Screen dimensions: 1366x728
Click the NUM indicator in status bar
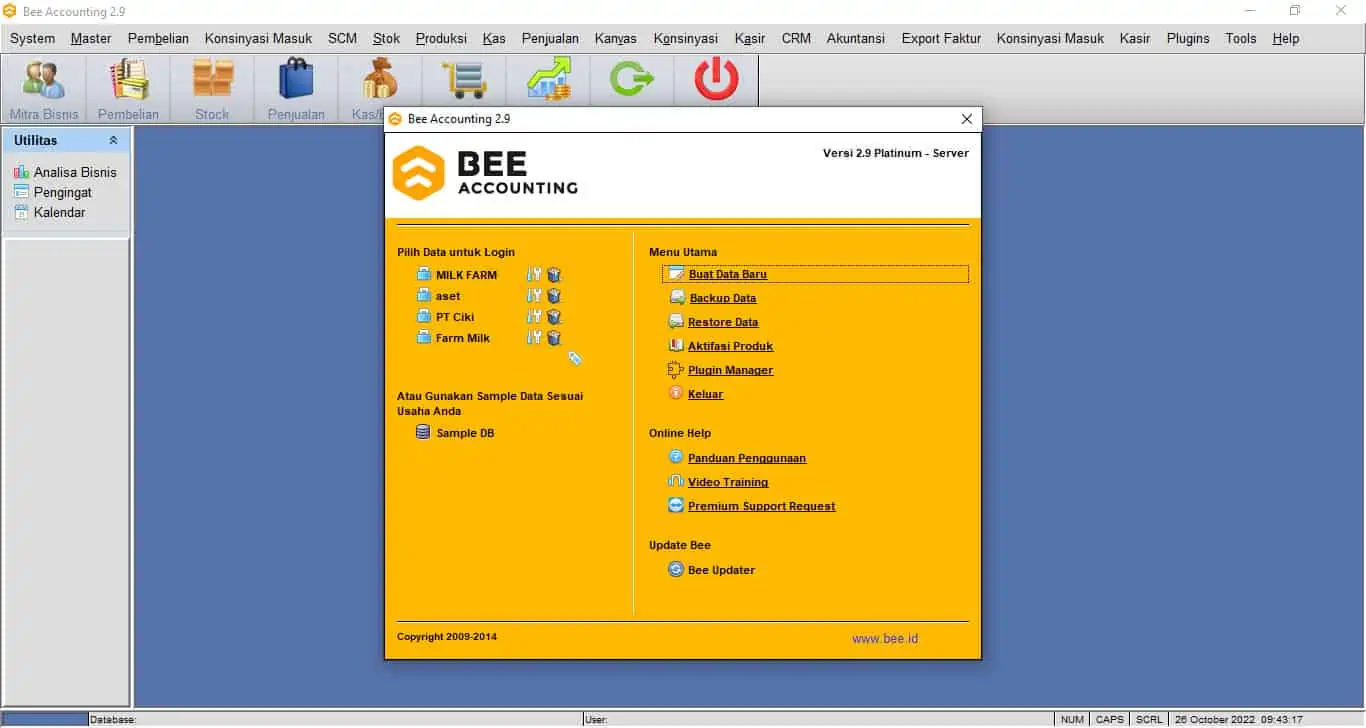(1072, 719)
